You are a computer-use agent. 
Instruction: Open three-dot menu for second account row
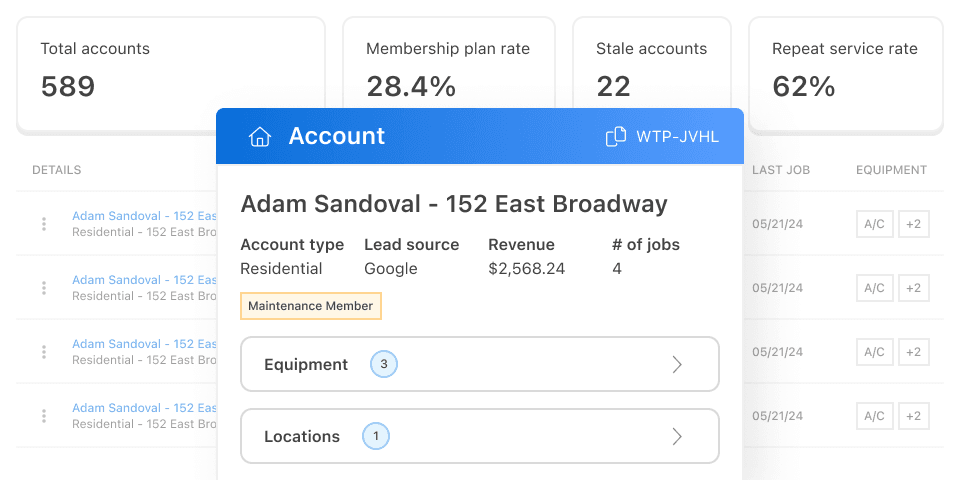(x=44, y=288)
